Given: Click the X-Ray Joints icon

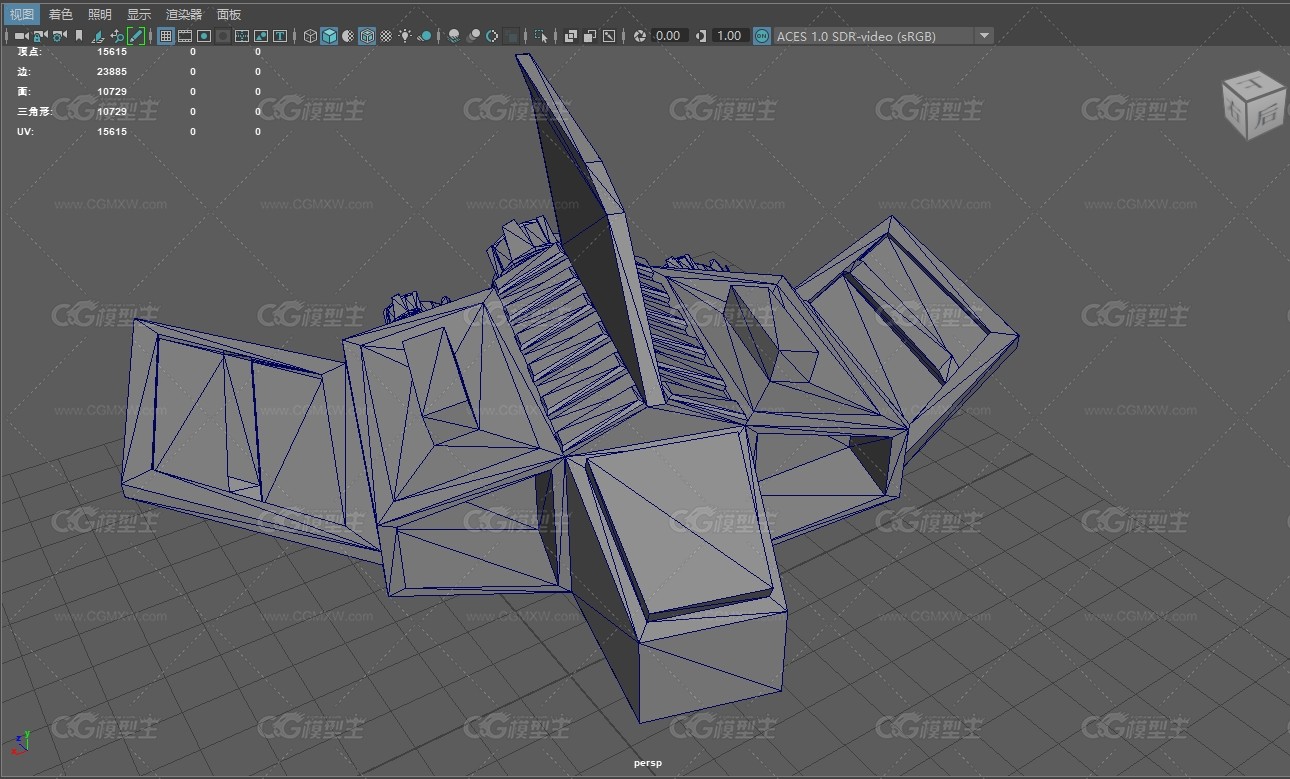Looking at the screenshot, I should [609, 36].
